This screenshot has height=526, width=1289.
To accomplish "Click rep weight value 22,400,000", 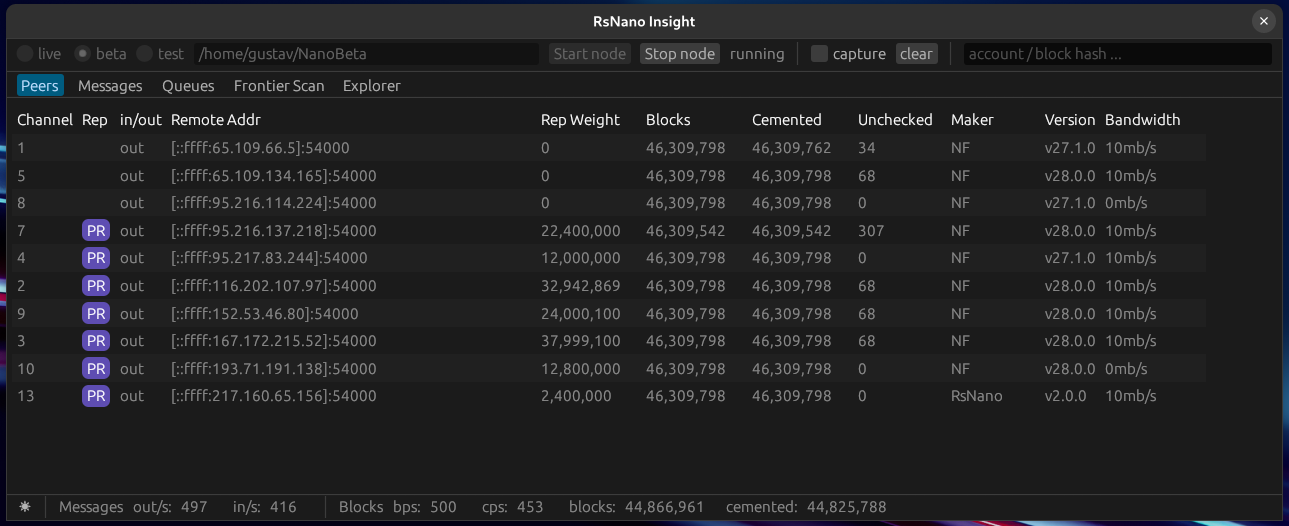I will [x=581, y=231].
